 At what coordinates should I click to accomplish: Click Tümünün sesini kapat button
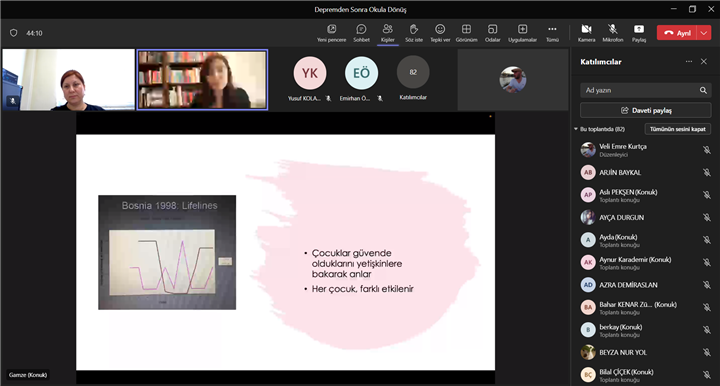678,129
